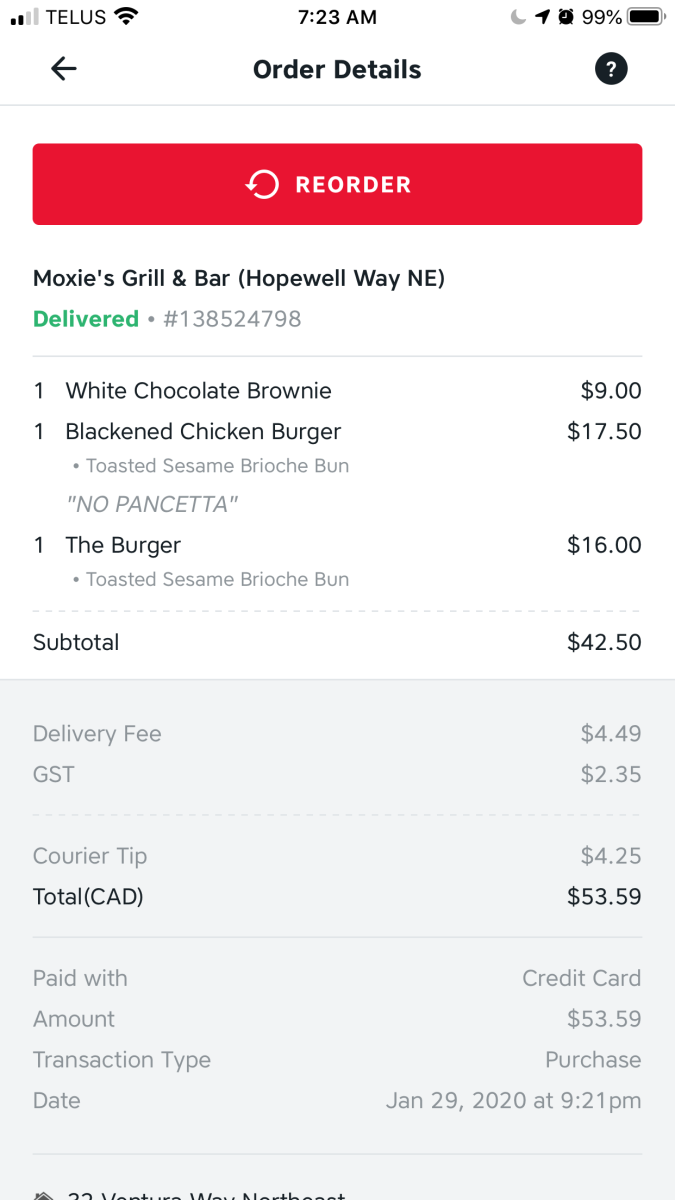The width and height of the screenshot is (675, 1200).
Task: Tap the green Delivered status label
Action: (86, 319)
